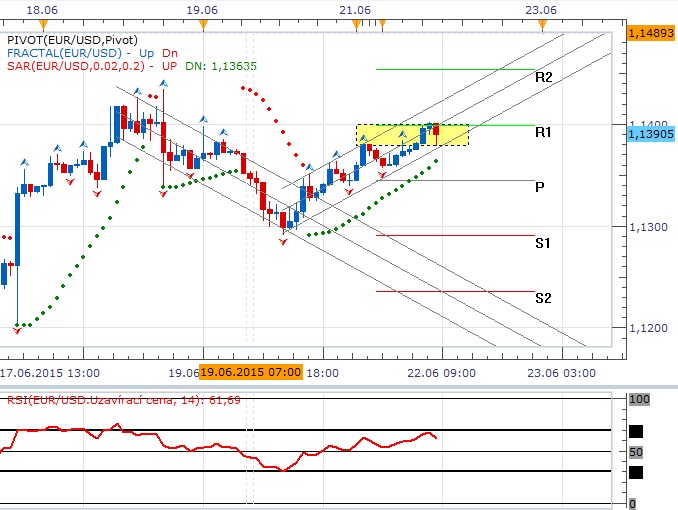Select the red down fractal arrow below the 1,1300 low
Viewport: 678px width, 510px height.
(284, 243)
